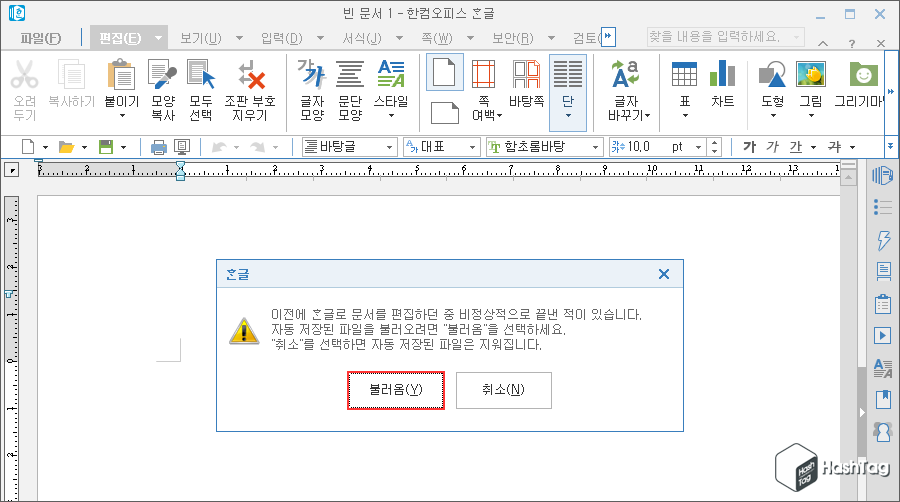The height and width of the screenshot is (502, 900).
Task: Open the Drawing Yard (그리기마당) icon
Action: 863,75
